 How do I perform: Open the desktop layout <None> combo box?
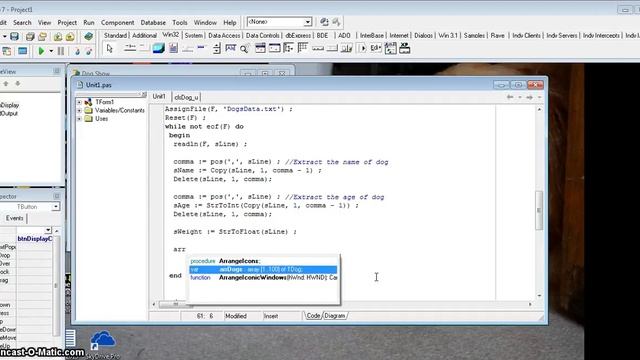tap(279, 22)
